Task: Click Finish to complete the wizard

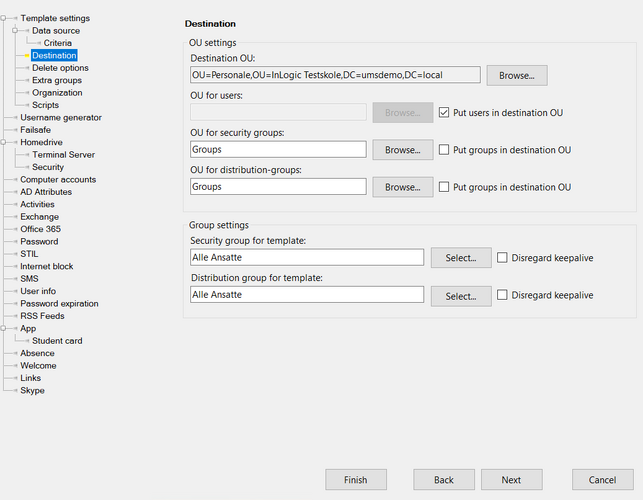Action: coord(355,480)
